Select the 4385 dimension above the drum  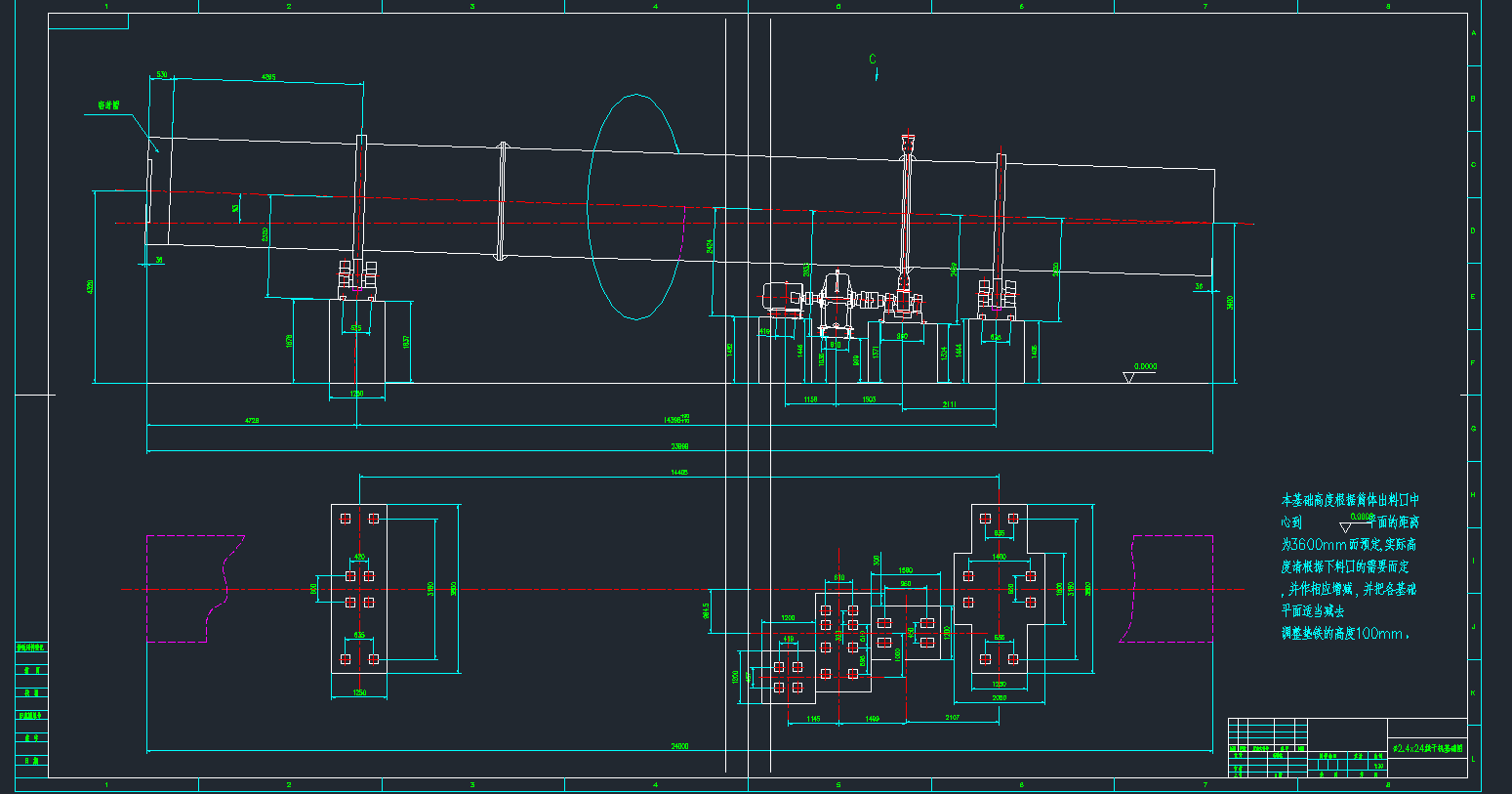268,77
